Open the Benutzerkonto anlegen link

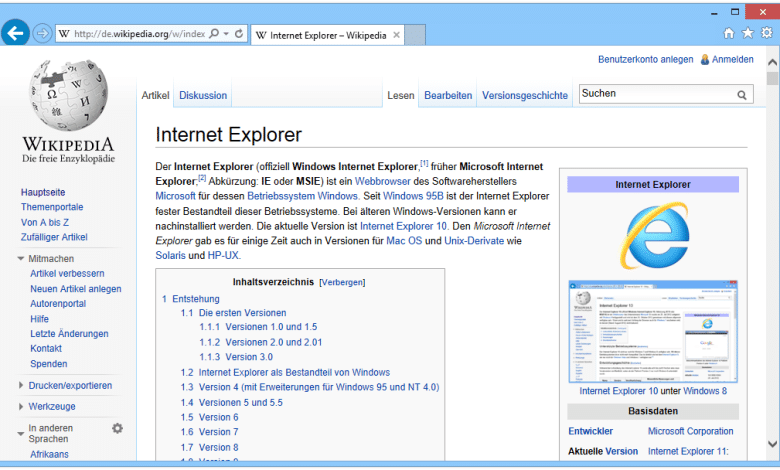point(645,59)
